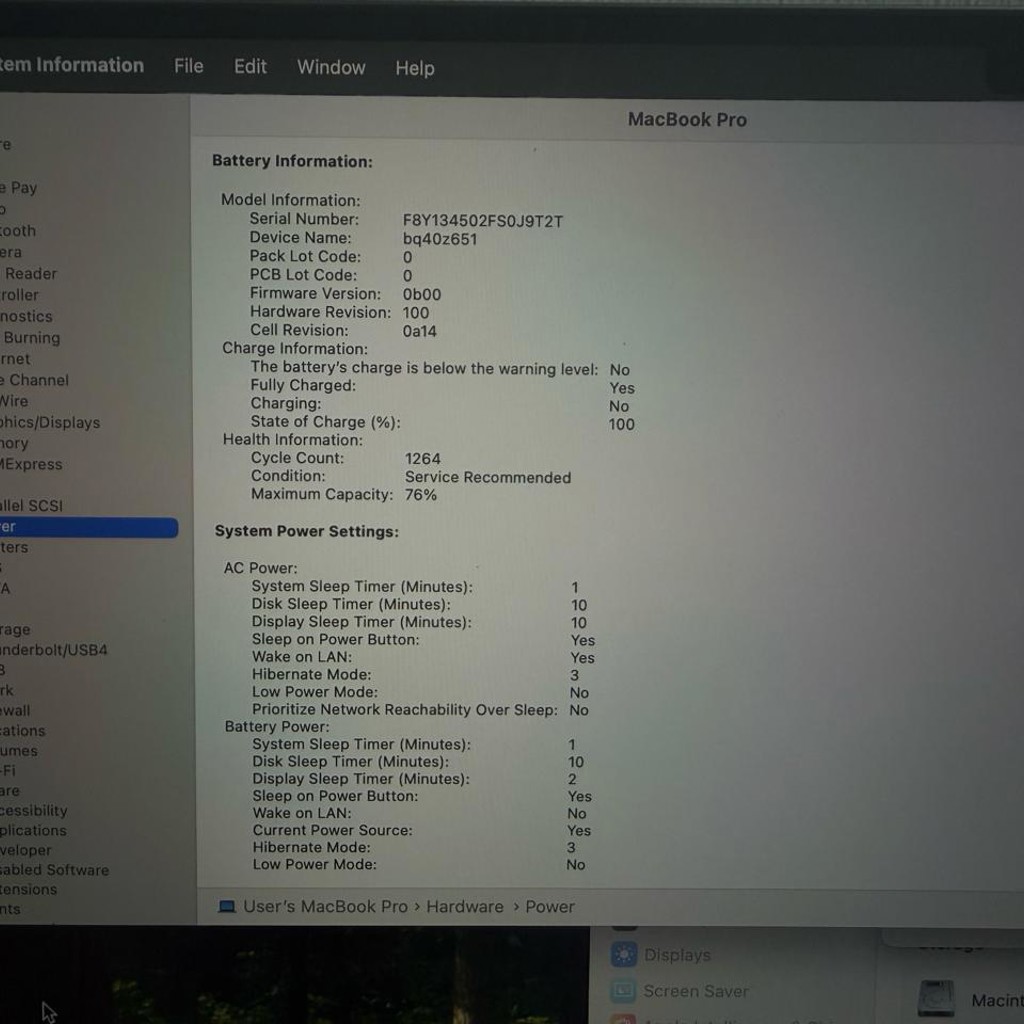Select Thunderbolt/USB4 in the sidebar
The height and width of the screenshot is (1024, 1024).
[x=54, y=650]
